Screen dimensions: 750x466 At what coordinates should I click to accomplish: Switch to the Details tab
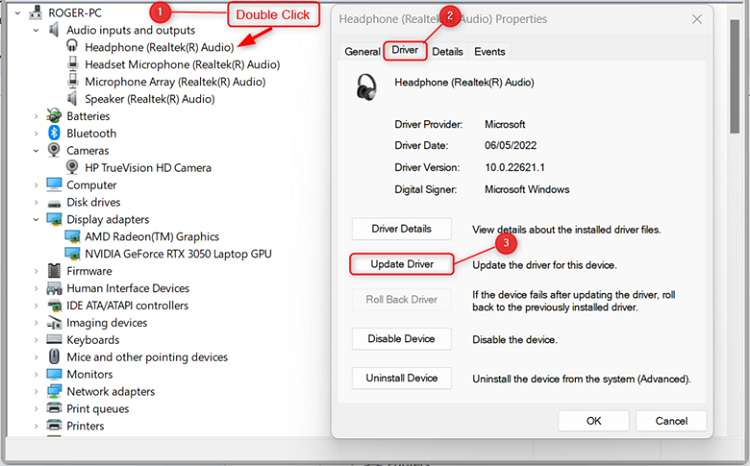[447, 51]
